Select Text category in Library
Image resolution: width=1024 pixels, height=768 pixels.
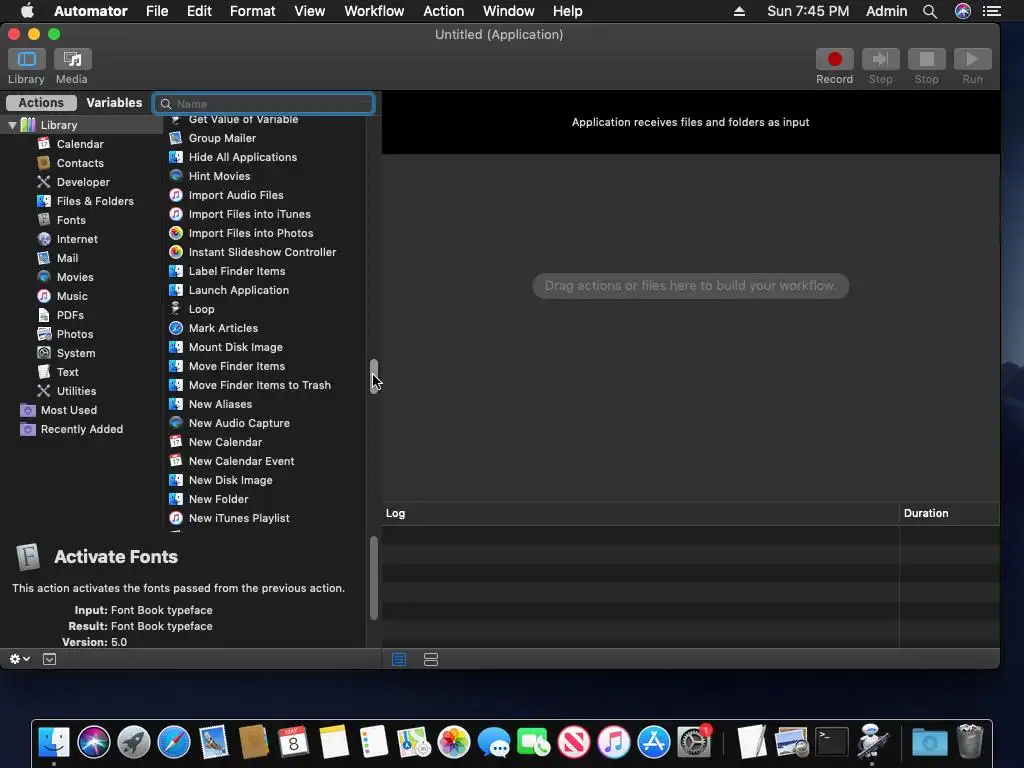coord(67,371)
